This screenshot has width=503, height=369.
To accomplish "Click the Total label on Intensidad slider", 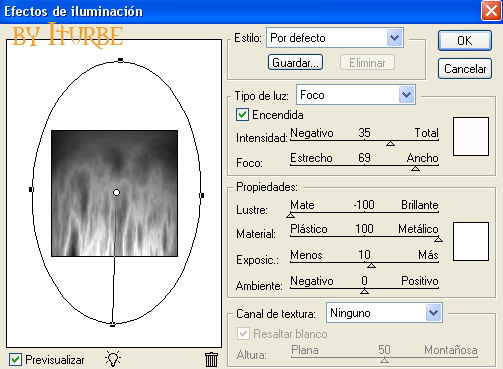I will (x=427, y=133).
